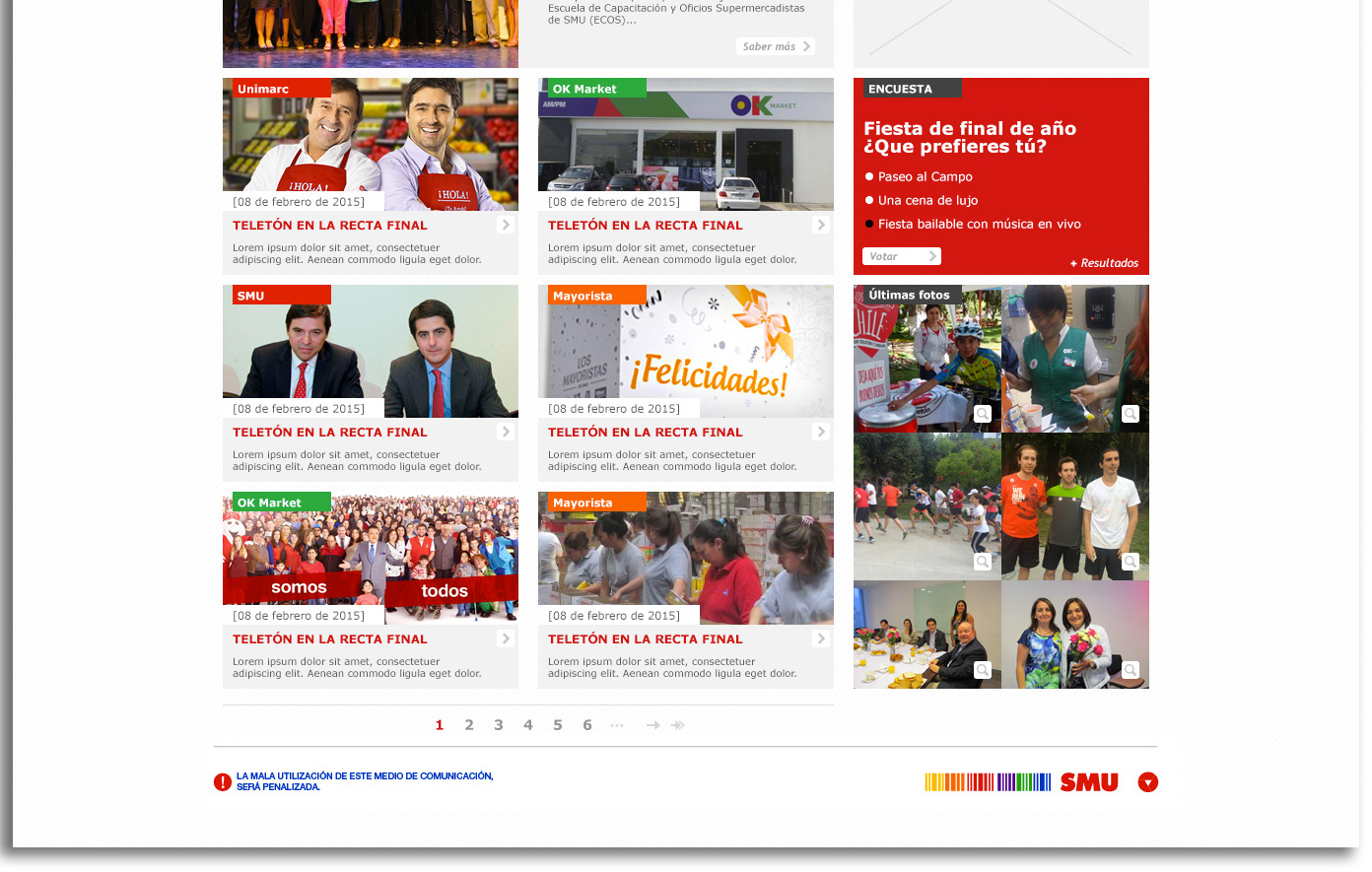Jump to last page with double arrow
This screenshot has height=872, width=1372.
[x=678, y=725]
